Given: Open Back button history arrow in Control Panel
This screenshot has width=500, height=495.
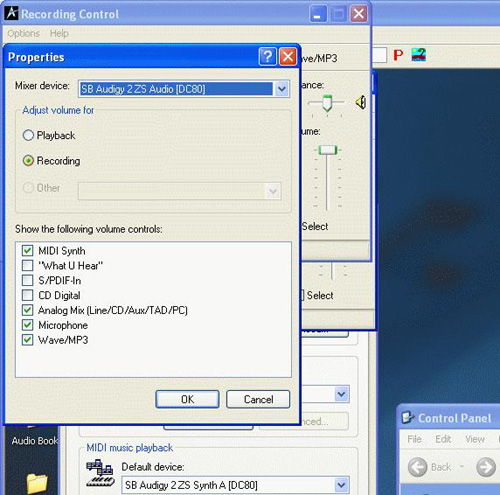Looking at the screenshot, I should pos(462,467).
